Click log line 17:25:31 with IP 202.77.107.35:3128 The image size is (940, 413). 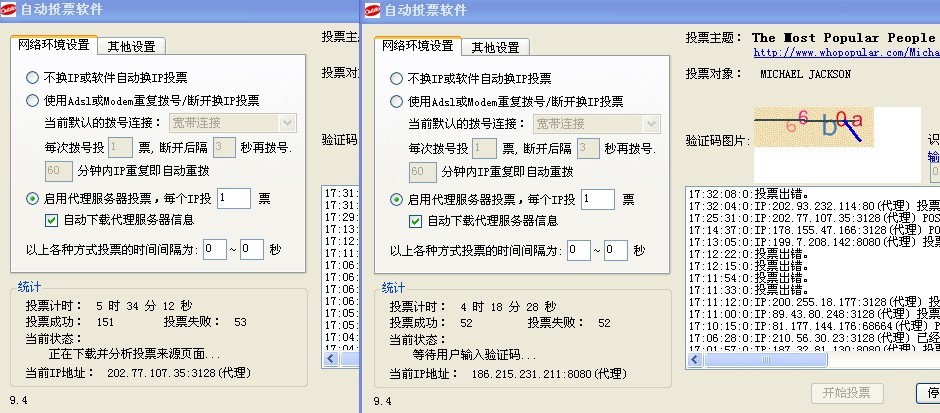pyautogui.click(x=814, y=218)
